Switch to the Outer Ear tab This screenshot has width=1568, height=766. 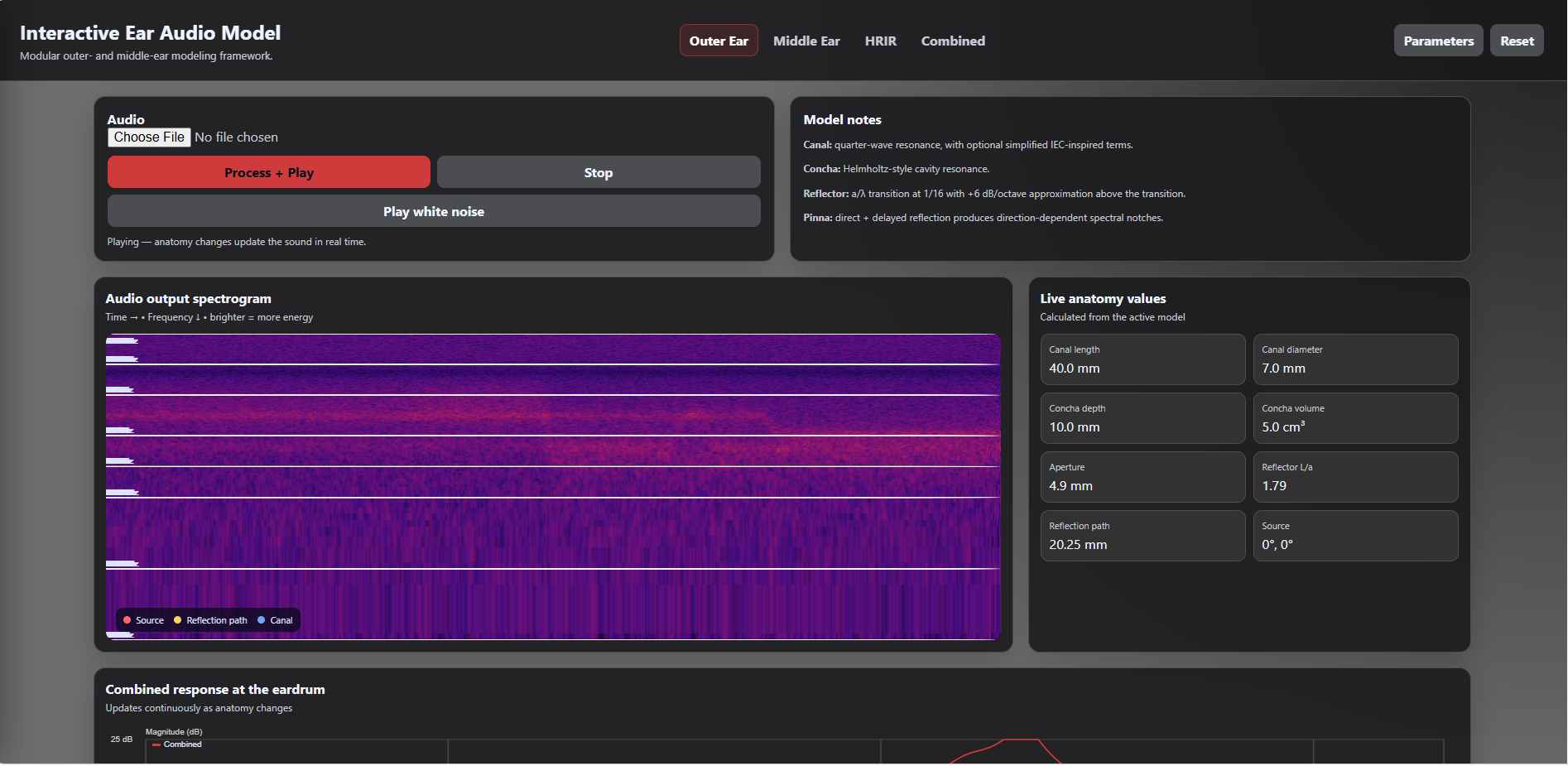(719, 41)
